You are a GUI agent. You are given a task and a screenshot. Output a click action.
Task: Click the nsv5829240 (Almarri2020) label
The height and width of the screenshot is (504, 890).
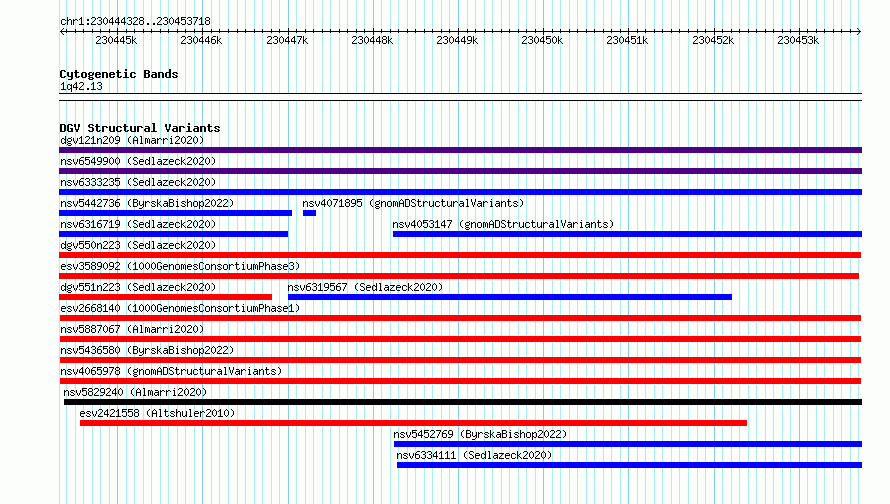coord(135,392)
